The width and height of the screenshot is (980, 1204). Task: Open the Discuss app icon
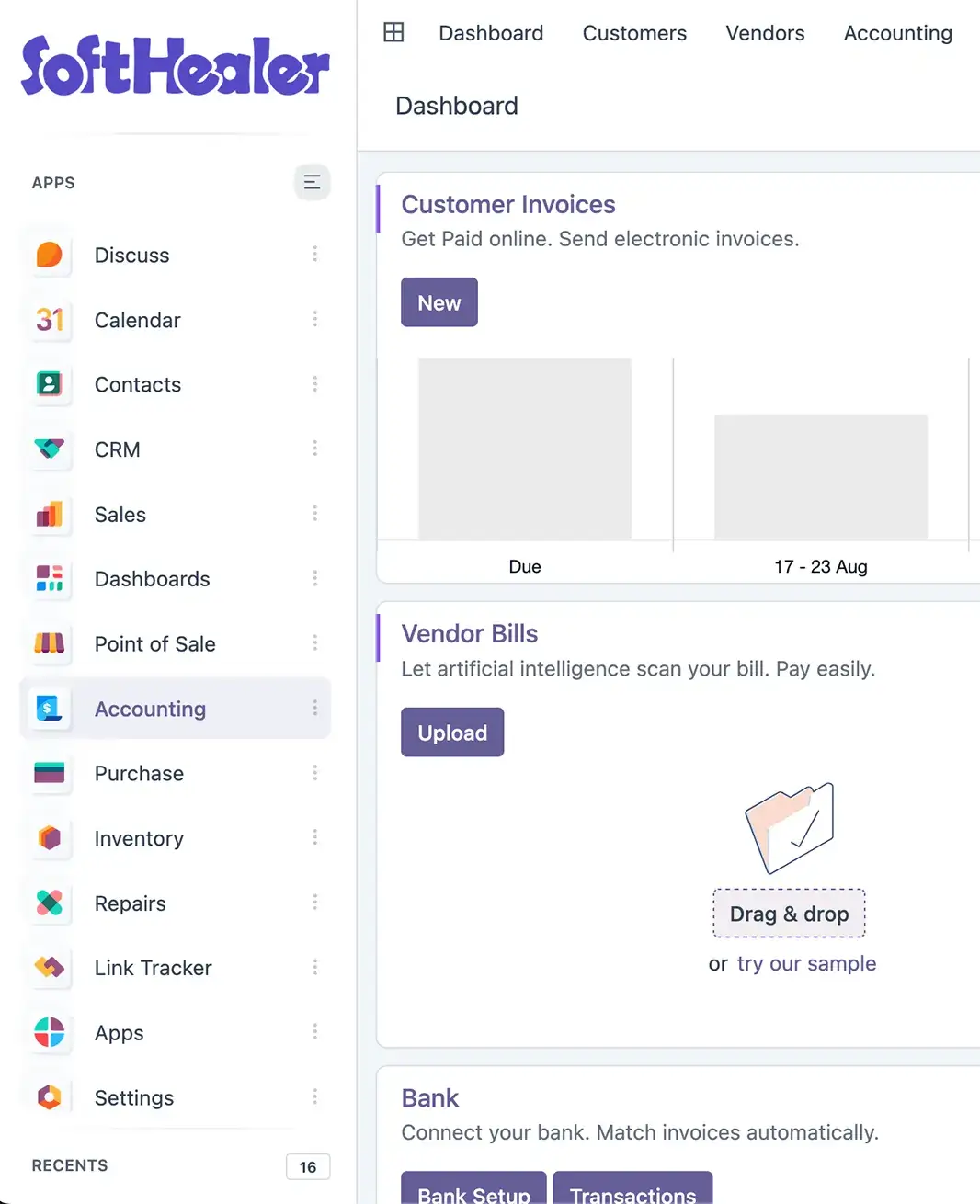50,255
